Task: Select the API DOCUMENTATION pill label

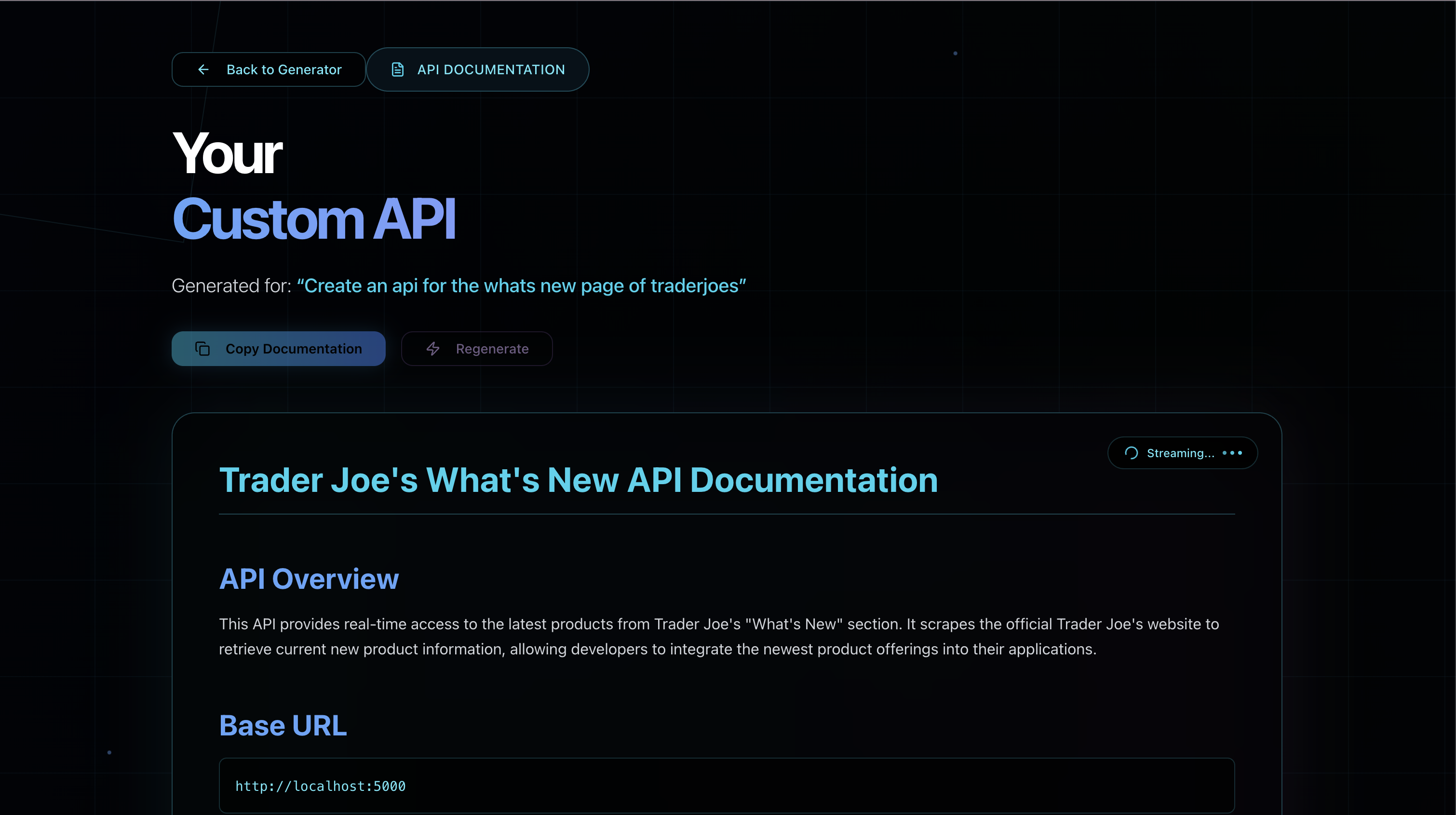Action: 491,69
